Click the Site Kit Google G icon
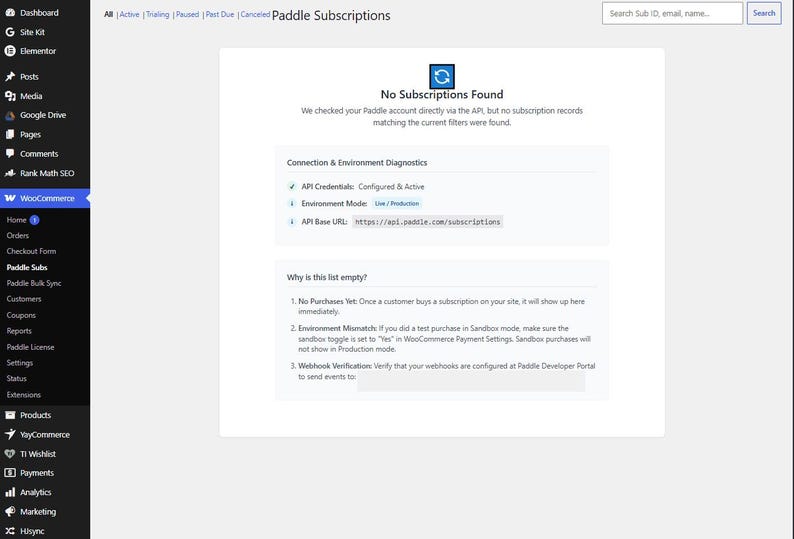 coord(10,32)
